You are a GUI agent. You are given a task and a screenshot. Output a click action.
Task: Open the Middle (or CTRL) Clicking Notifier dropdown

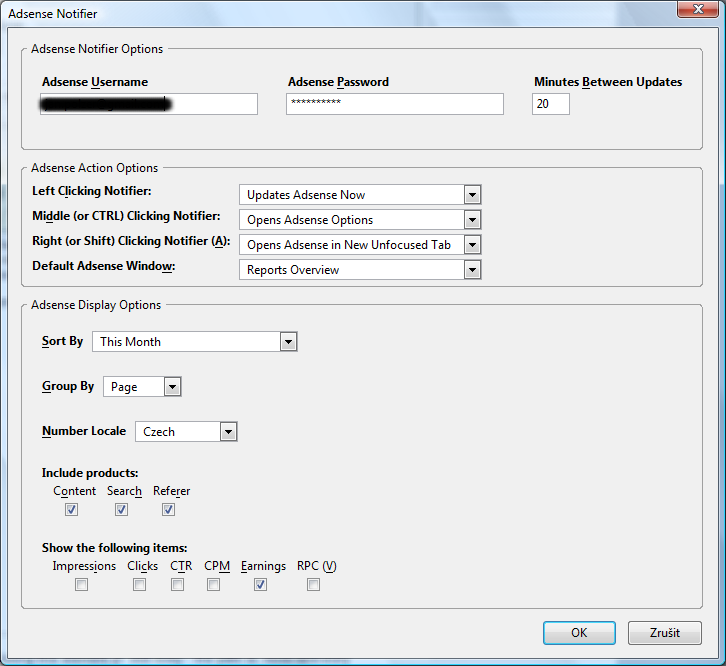360,220
